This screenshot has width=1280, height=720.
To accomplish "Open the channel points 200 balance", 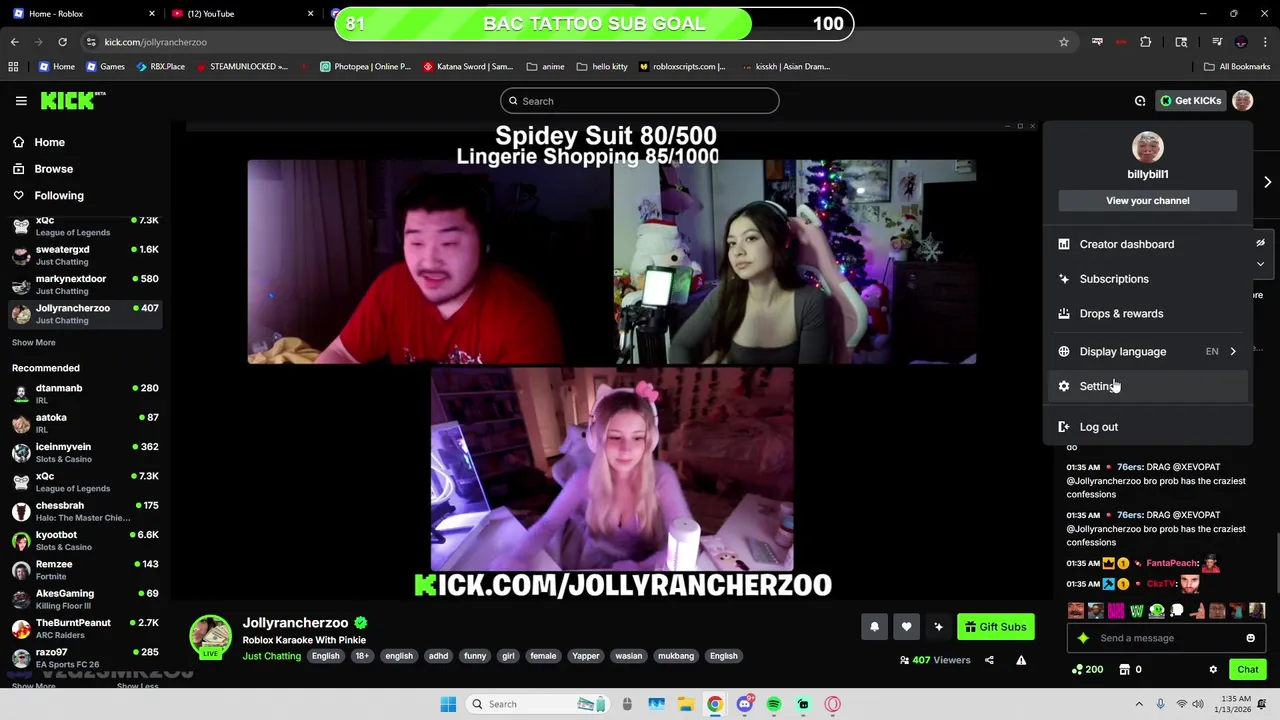I will point(1086,670).
